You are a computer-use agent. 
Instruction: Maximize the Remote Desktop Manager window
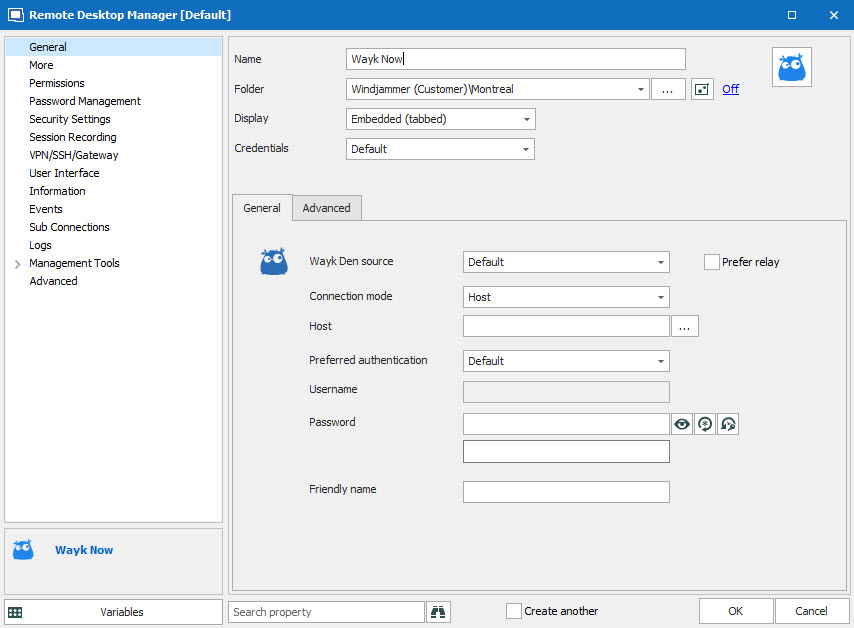click(x=792, y=15)
